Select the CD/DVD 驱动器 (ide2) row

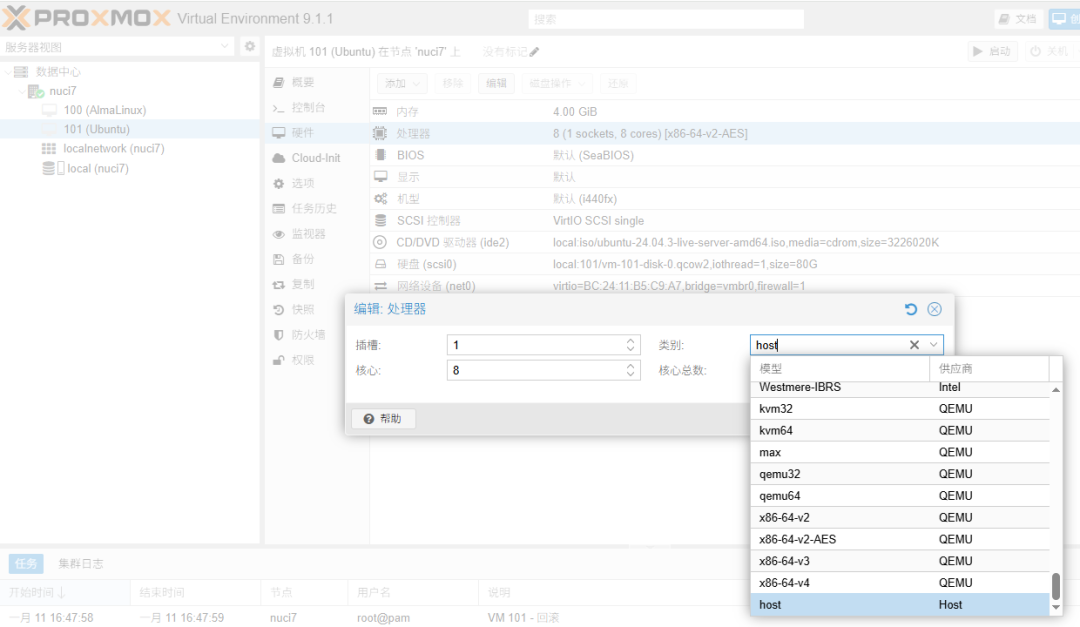pos(725,243)
